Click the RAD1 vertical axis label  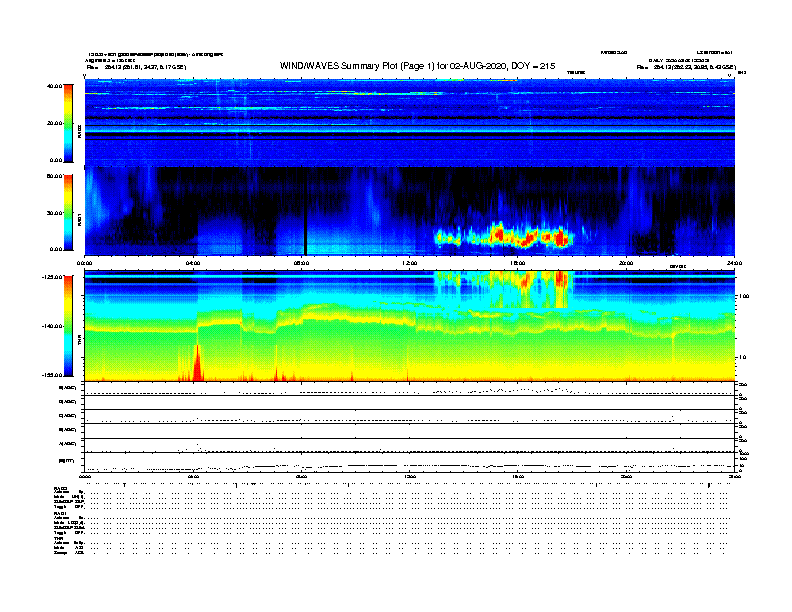(79, 219)
